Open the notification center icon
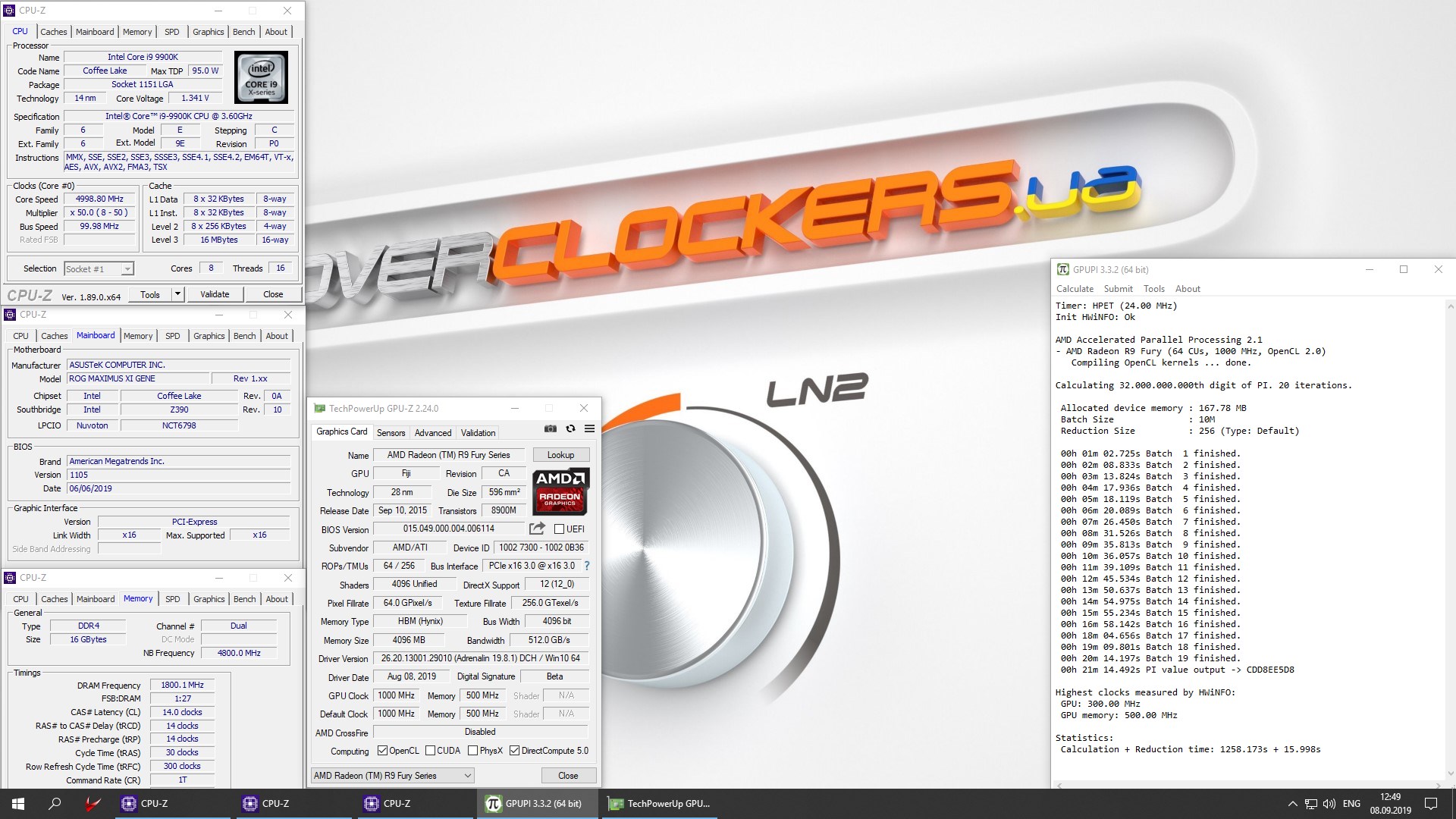1456x819 pixels. (x=1430, y=804)
